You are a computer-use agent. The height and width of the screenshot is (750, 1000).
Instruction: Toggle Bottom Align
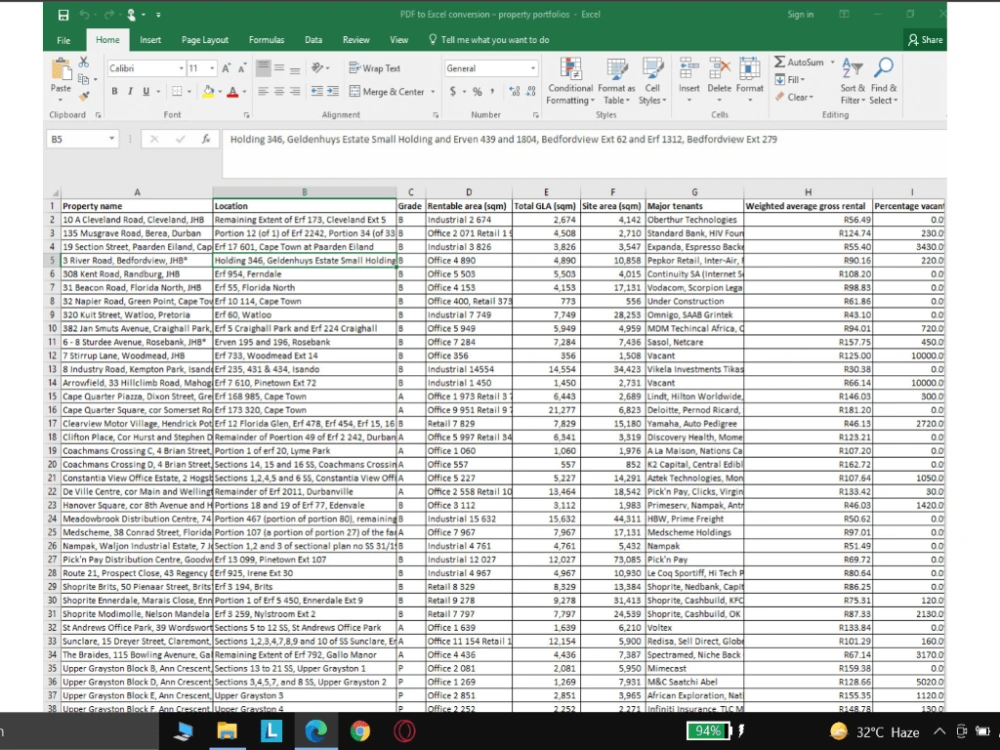point(295,68)
